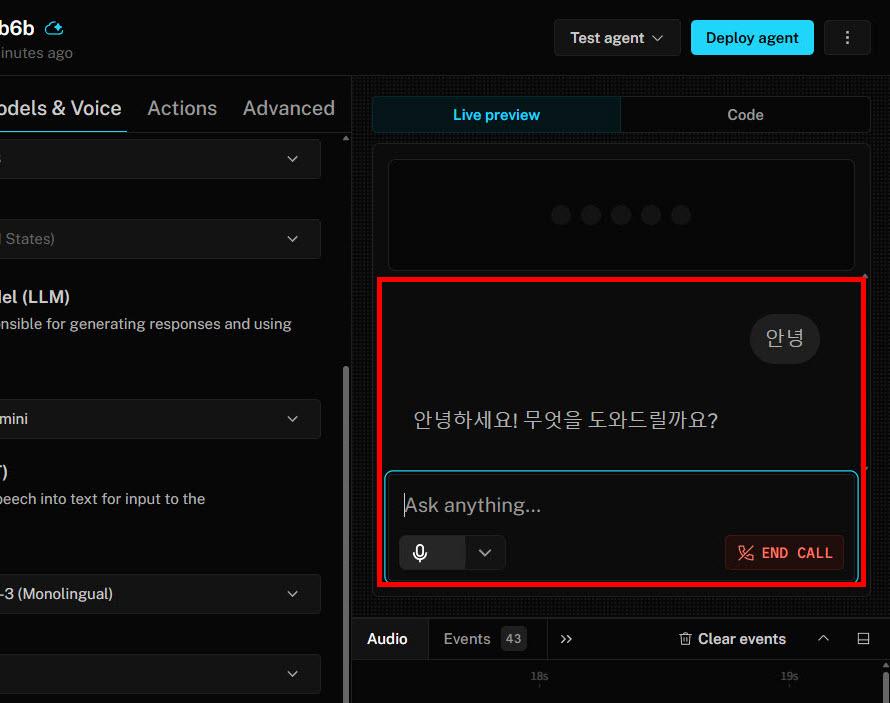Click the Deploy agent button

[x=752, y=37]
